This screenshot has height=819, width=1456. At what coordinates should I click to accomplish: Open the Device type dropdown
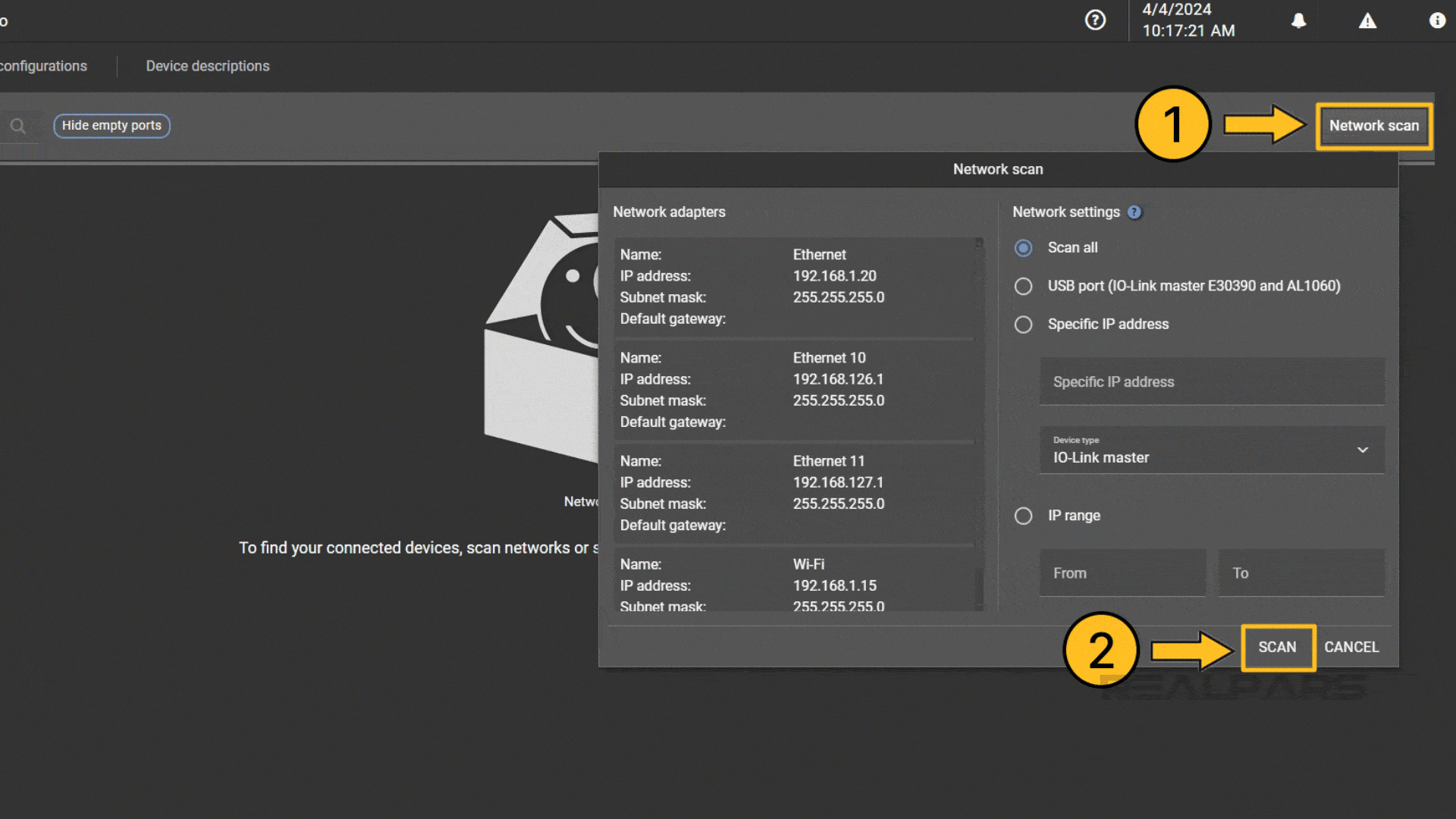(x=1212, y=450)
